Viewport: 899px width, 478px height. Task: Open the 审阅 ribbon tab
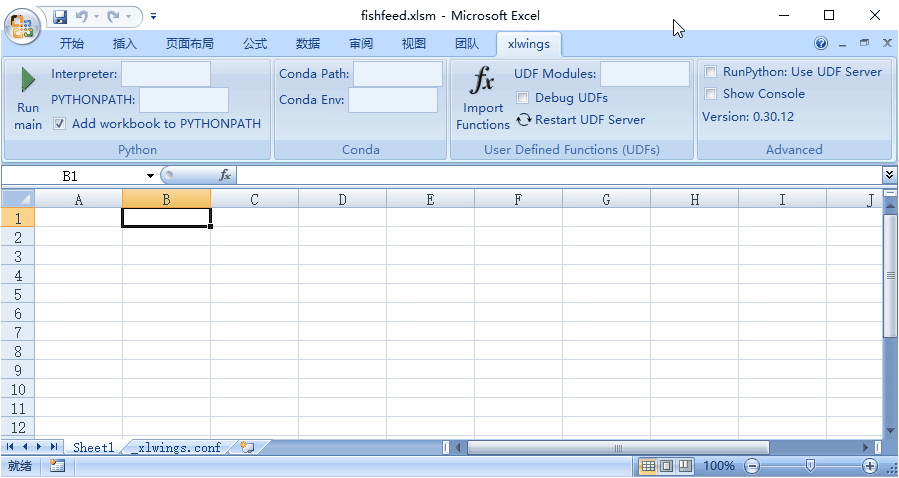coord(361,44)
